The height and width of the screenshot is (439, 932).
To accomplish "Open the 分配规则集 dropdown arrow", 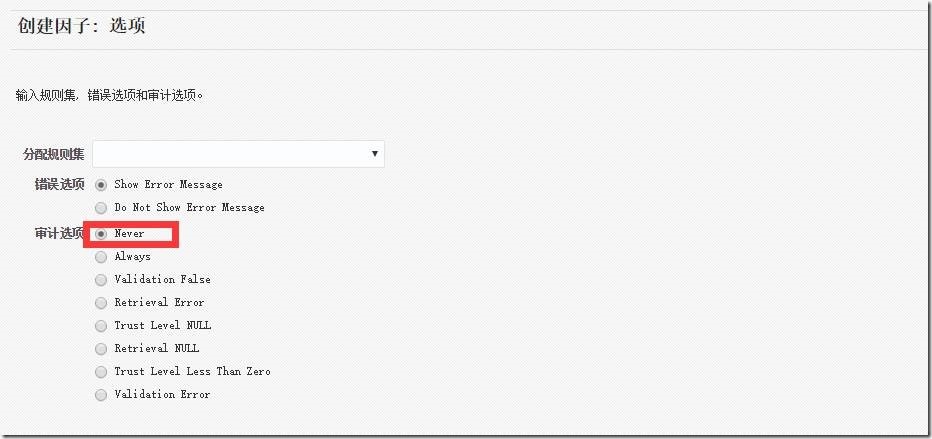I will click(374, 154).
